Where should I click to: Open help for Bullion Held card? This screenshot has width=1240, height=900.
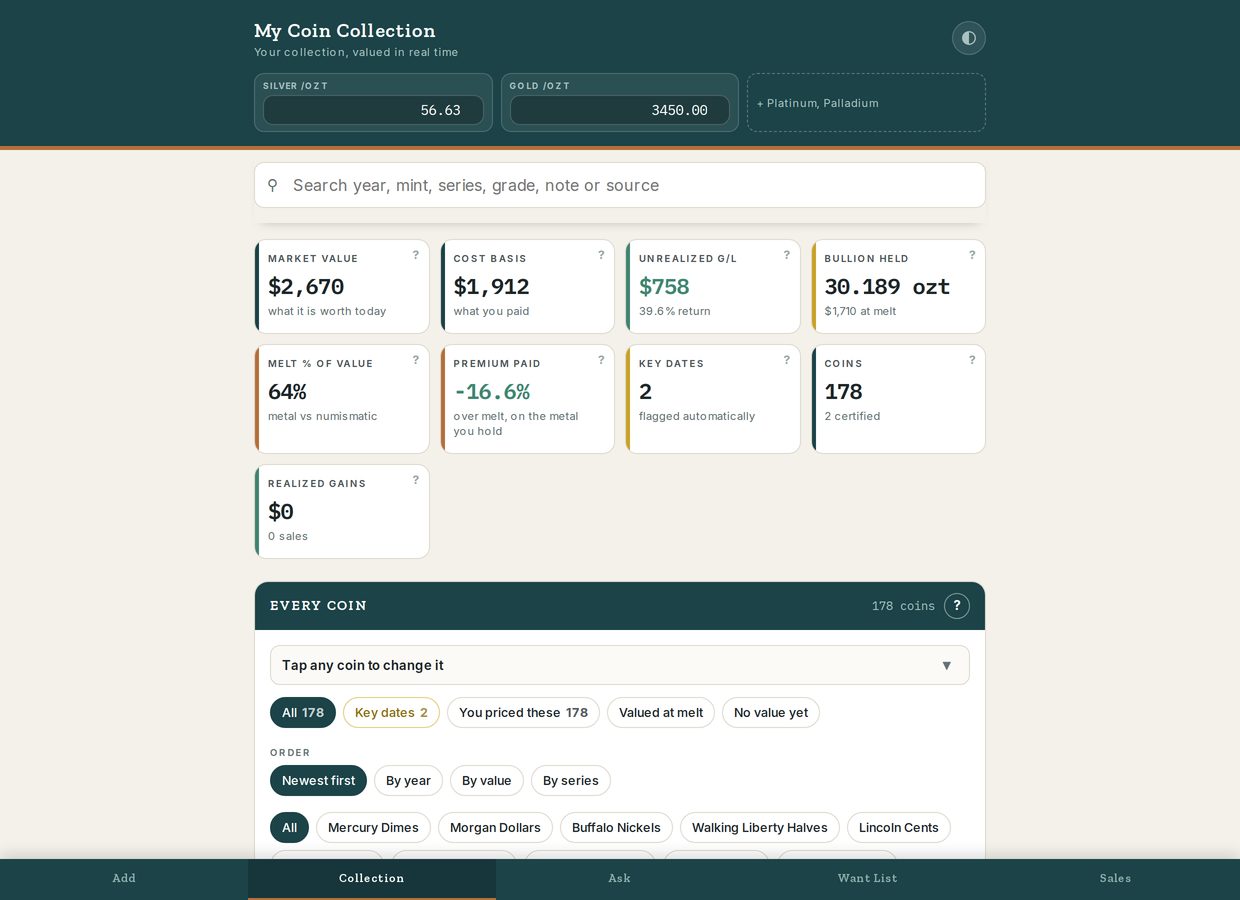pyautogui.click(x=972, y=255)
